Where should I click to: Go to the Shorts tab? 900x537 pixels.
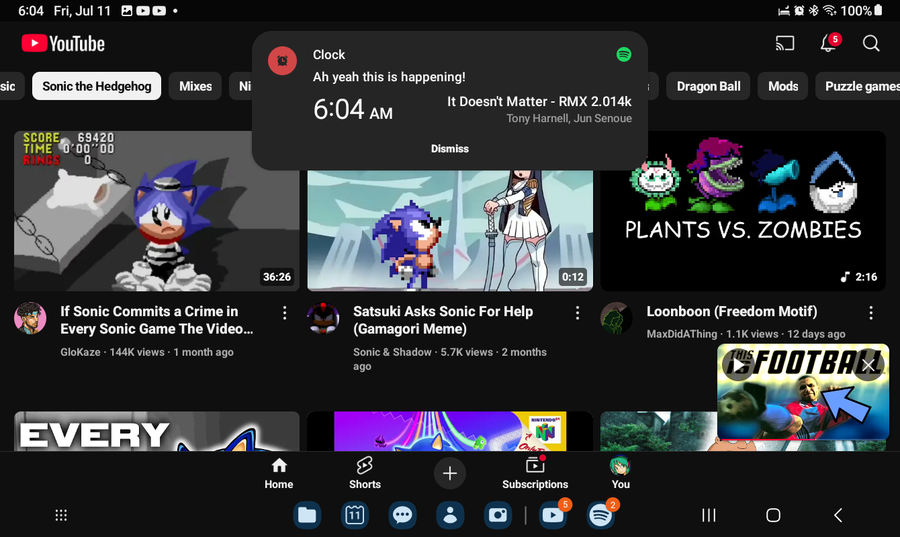[364, 473]
